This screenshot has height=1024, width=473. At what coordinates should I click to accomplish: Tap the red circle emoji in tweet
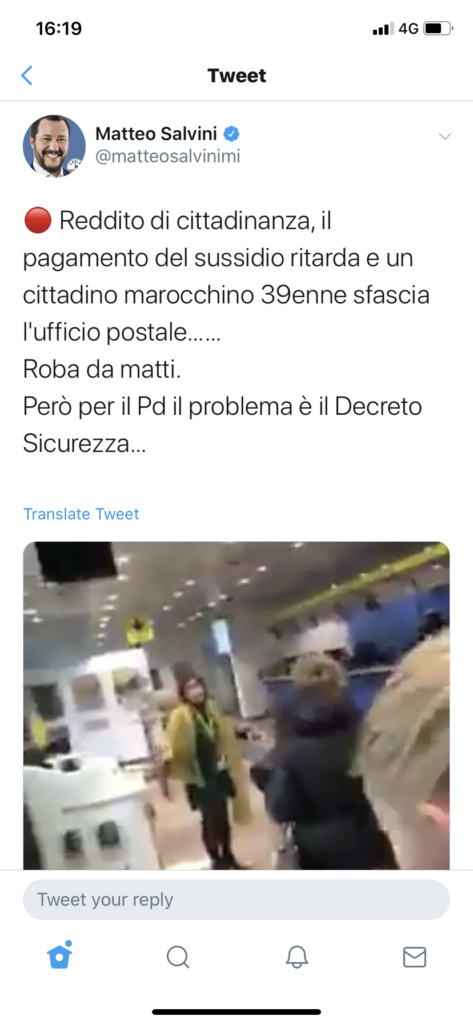pos(37,221)
